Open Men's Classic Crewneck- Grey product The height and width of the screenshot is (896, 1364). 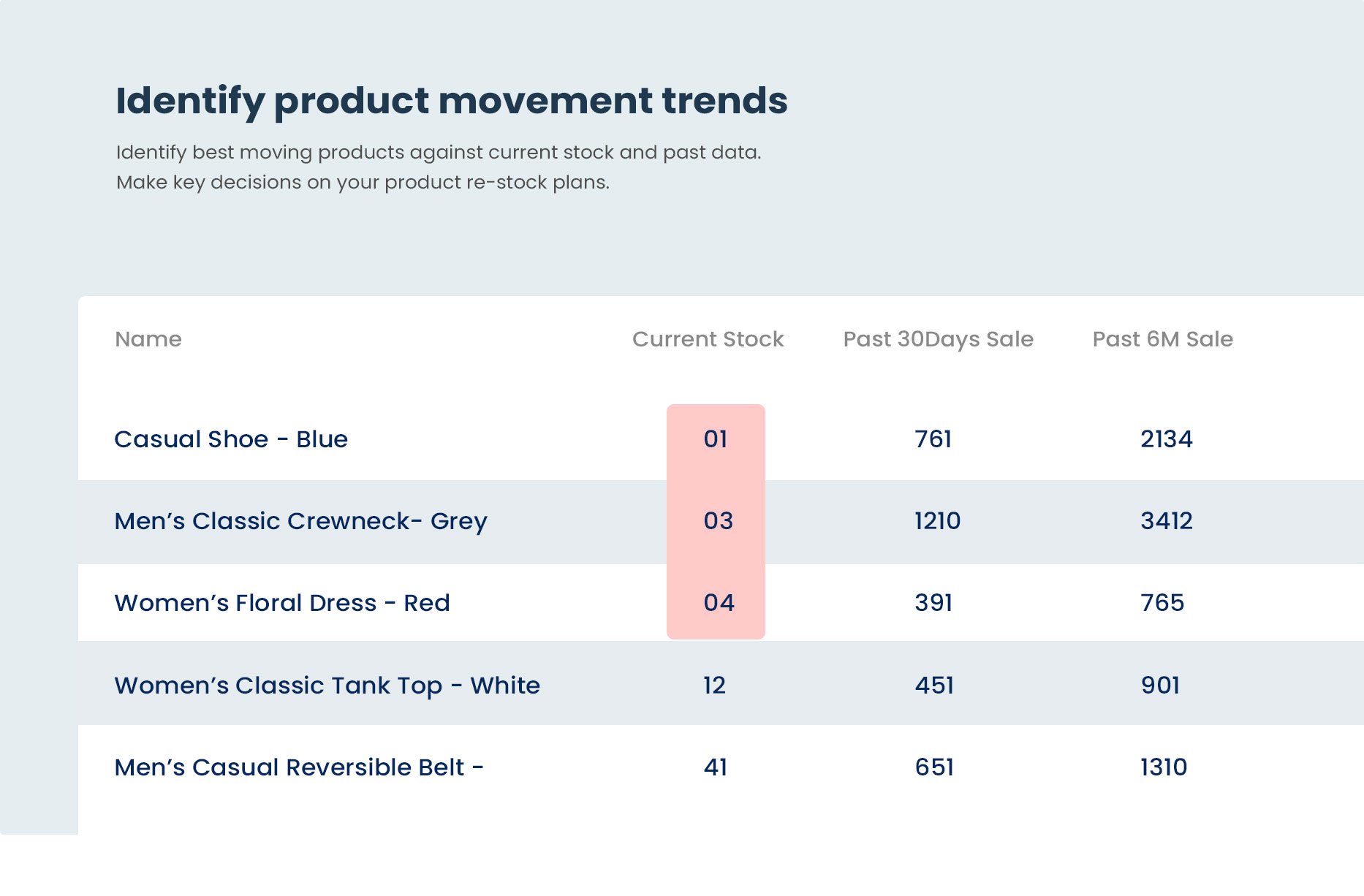pos(300,521)
